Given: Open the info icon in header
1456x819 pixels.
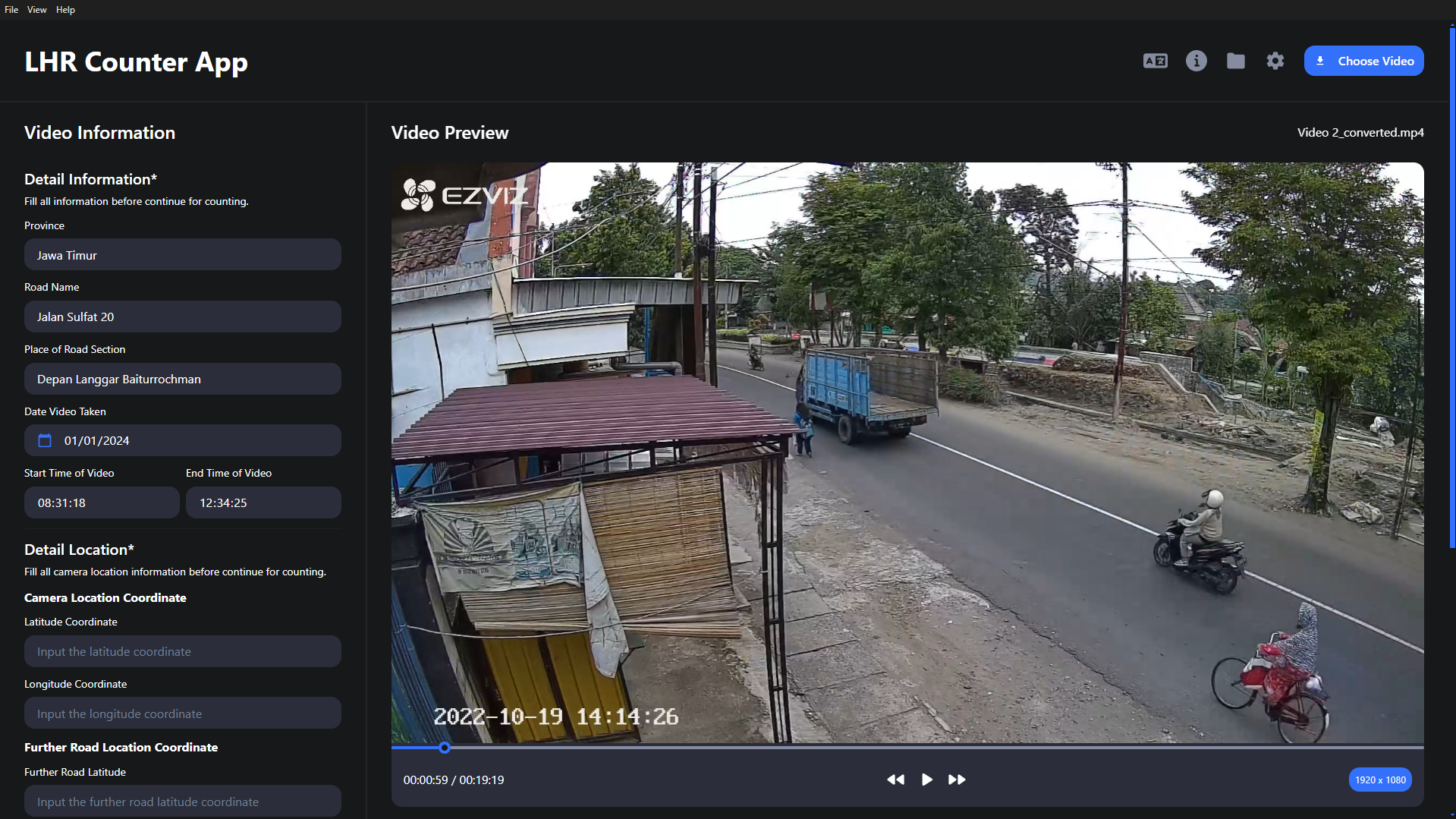Looking at the screenshot, I should point(1196,61).
